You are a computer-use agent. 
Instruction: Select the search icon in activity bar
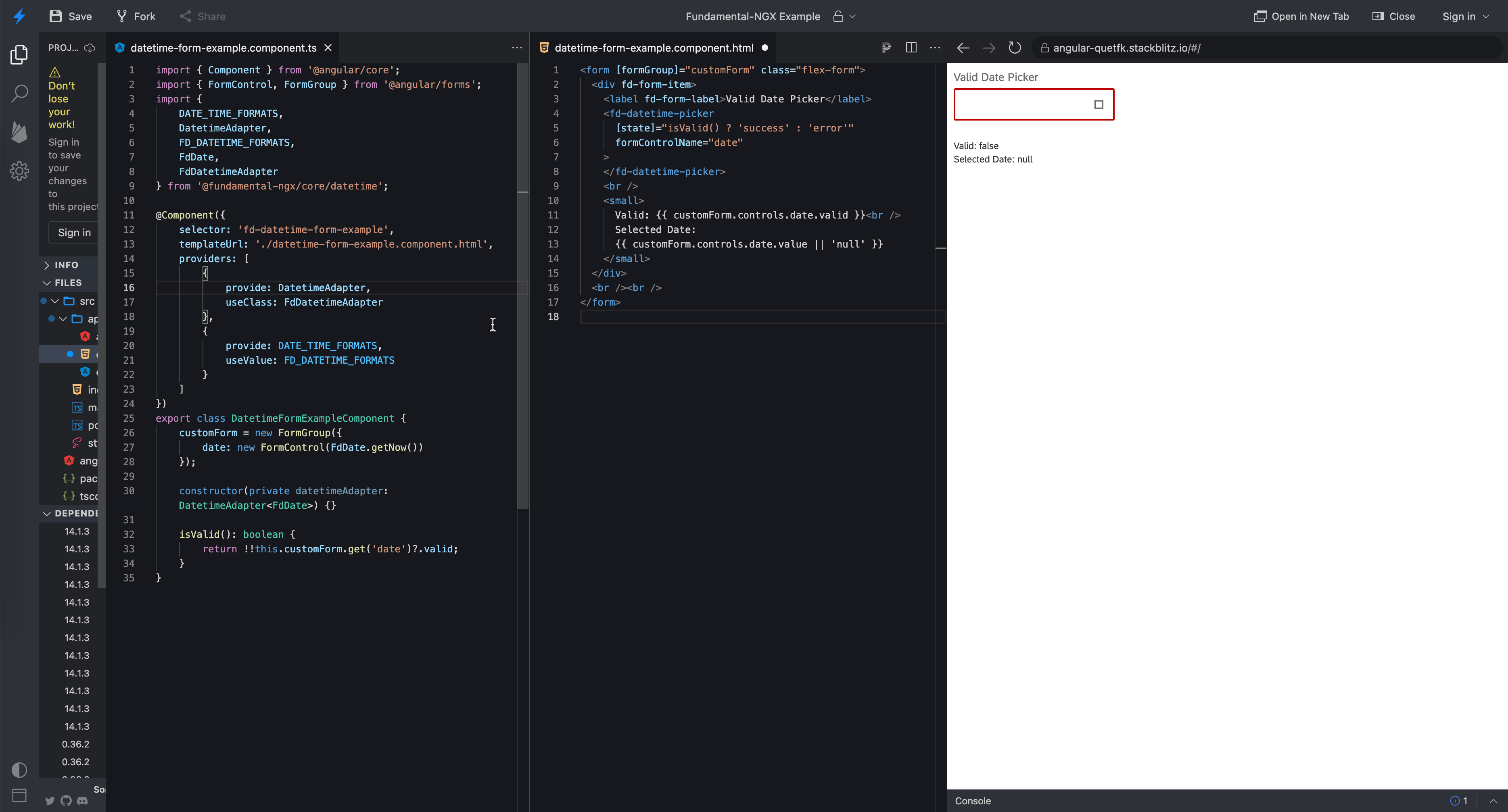pyautogui.click(x=19, y=93)
